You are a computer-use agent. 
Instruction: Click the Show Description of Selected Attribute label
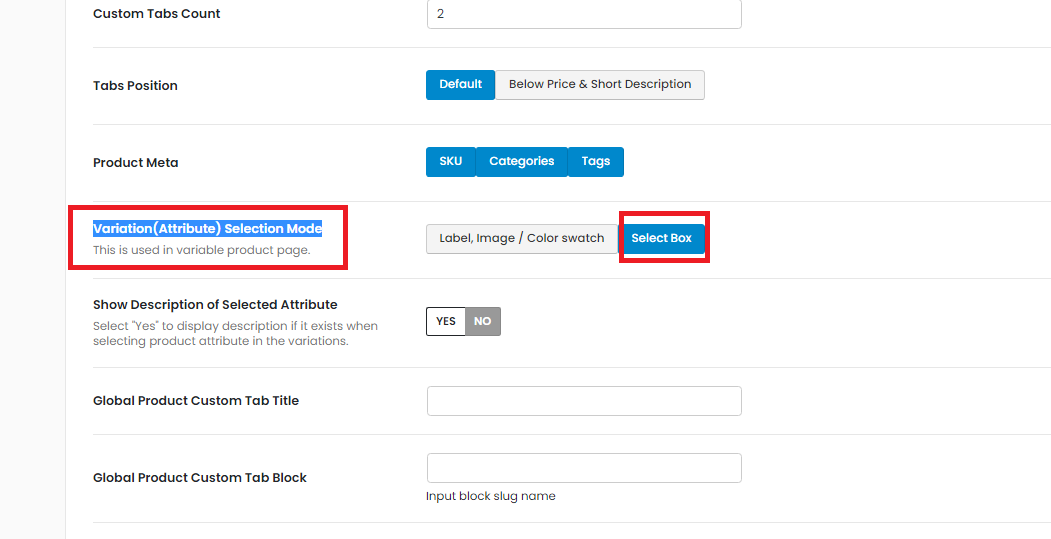(x=215, y=305)
